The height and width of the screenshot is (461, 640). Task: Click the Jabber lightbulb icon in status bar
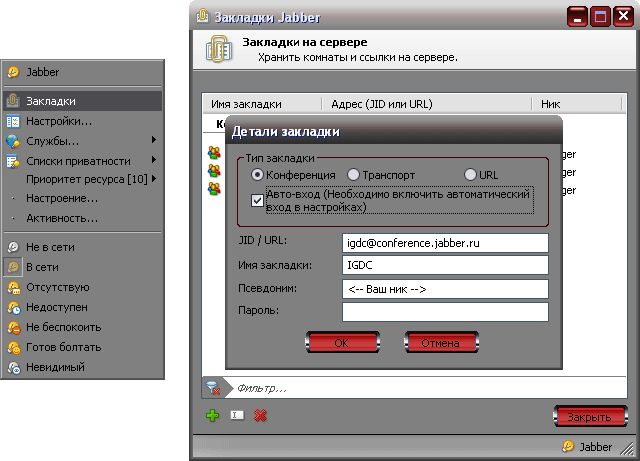(x=568, y=446)
